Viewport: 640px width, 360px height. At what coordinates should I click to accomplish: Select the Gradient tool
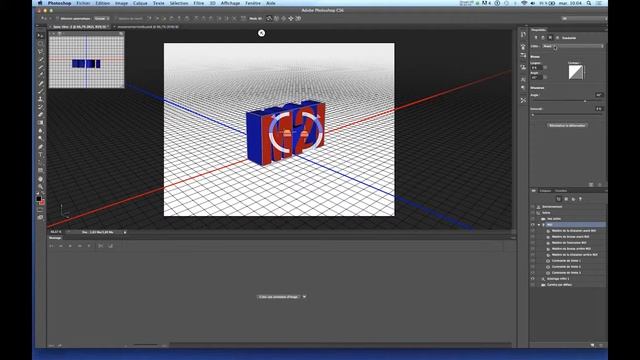(x=40, y=122)
